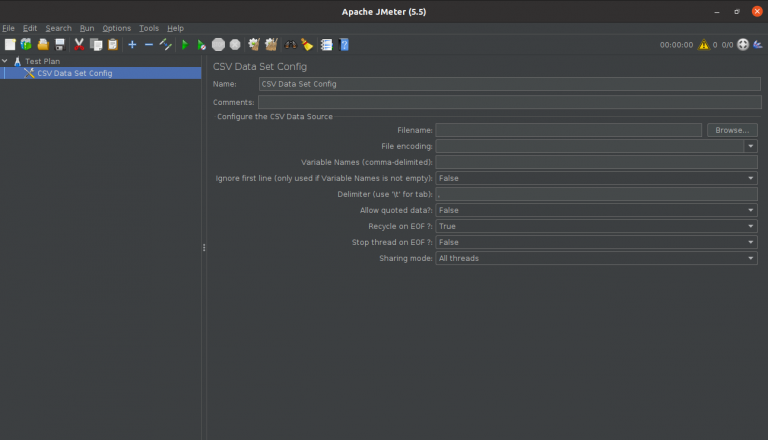The width and height of the screenshot is (768, 440).
Task: Minimize the Apache JMeter window
Action: (x=717, y=11)
